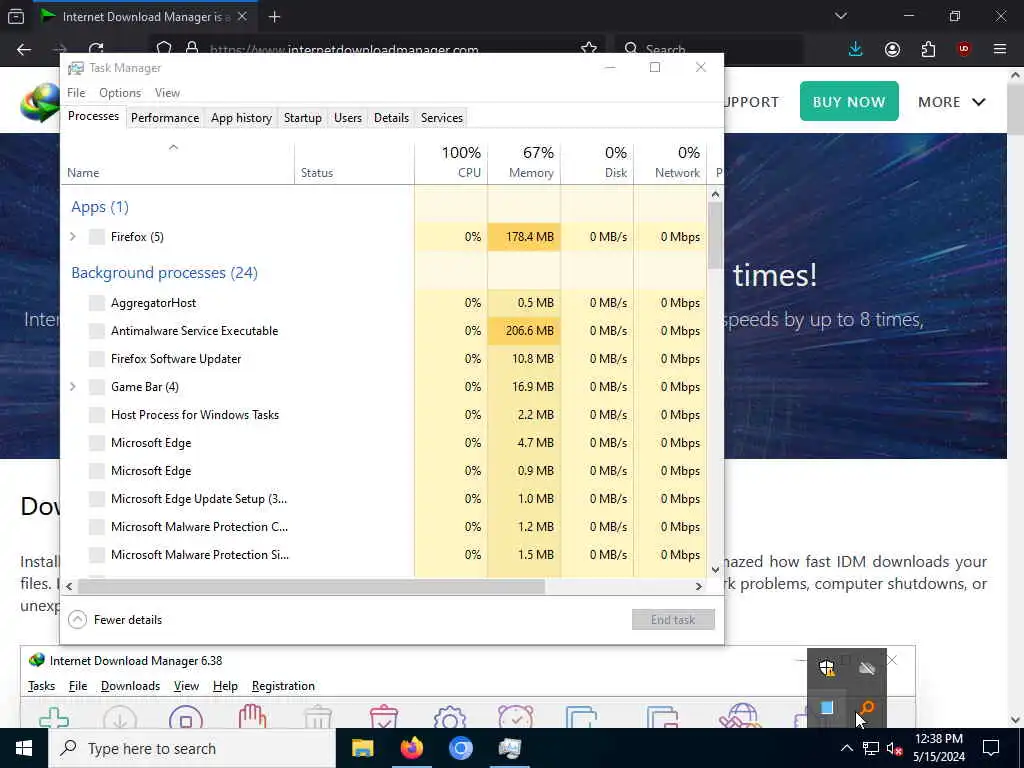Click the taskbar Type here to search box

click(x=192, y=748)
